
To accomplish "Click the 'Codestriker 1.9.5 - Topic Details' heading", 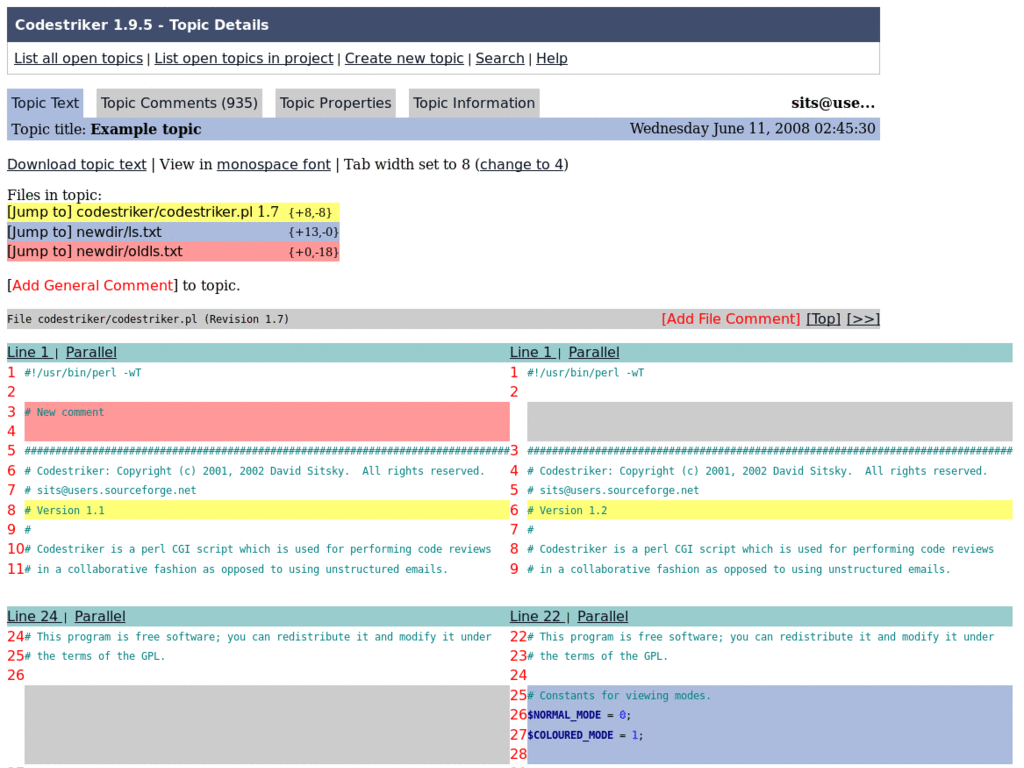I will (142, 25).
